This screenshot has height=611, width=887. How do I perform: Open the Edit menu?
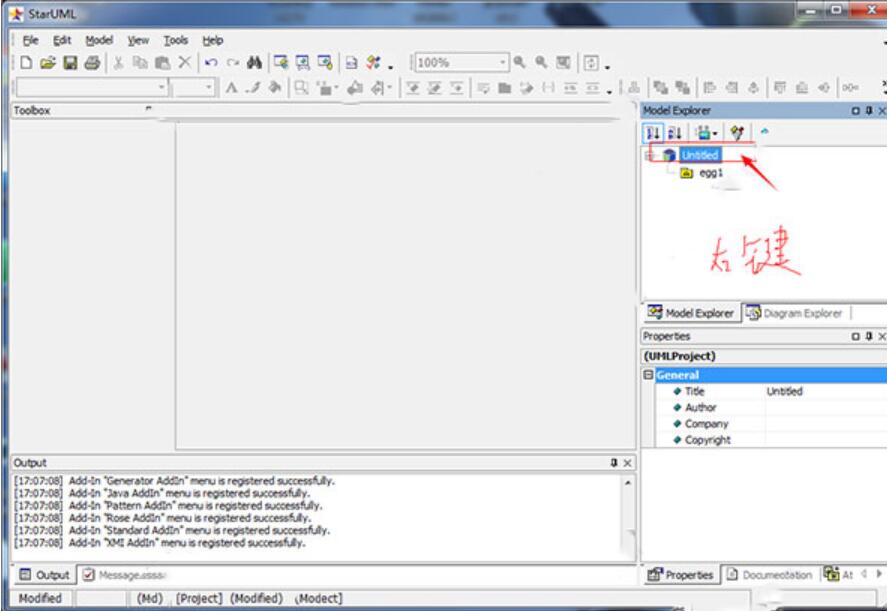click(x=62, y=40)
